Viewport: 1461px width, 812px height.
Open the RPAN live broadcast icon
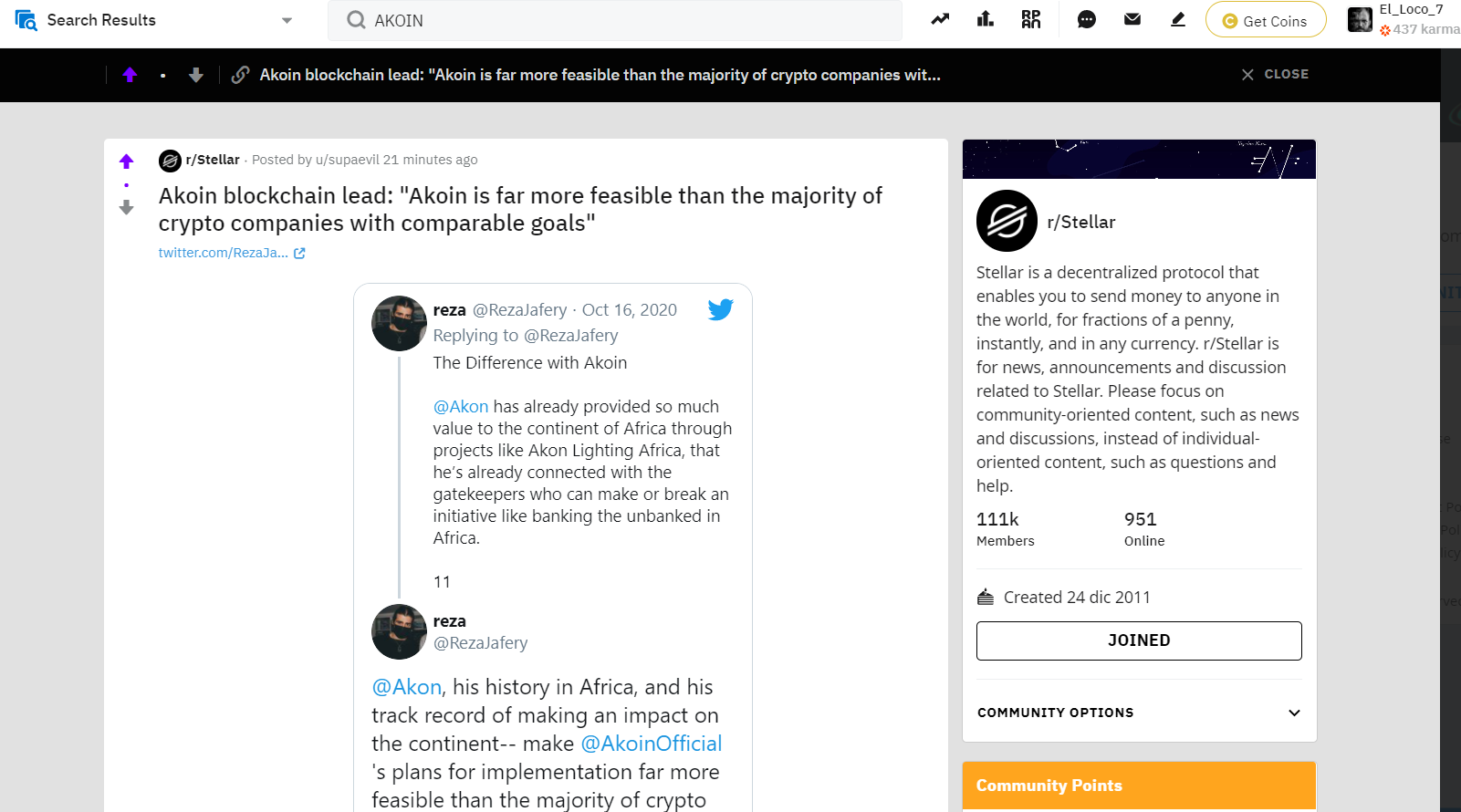tap(1031, 19)
